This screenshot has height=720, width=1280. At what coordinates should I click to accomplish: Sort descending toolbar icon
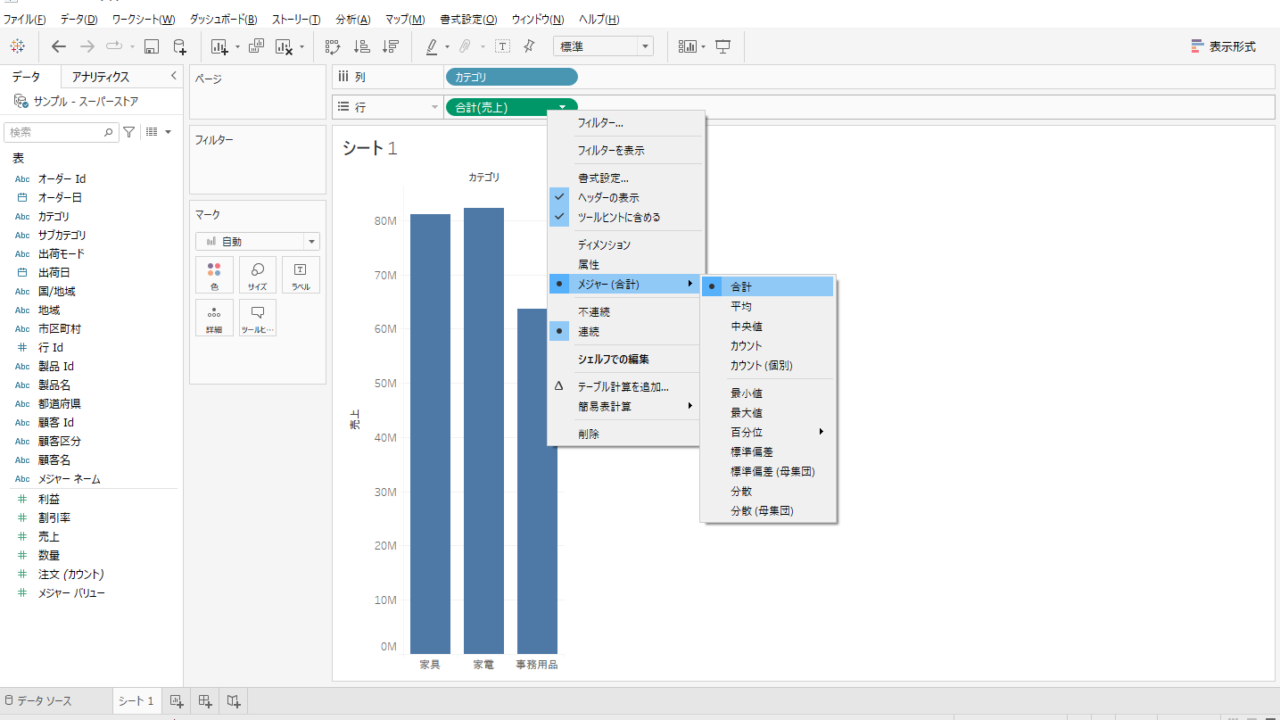391,46
